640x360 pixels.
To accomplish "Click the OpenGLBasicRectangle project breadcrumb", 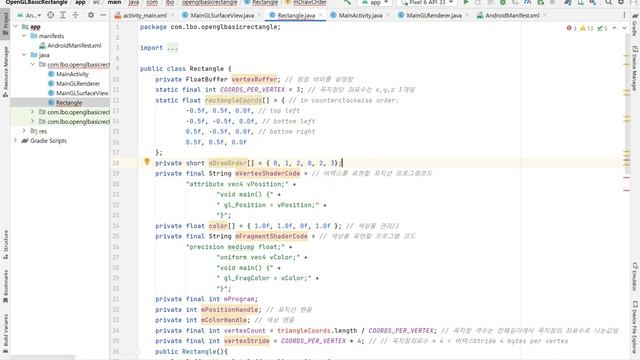I will (36, 2).
